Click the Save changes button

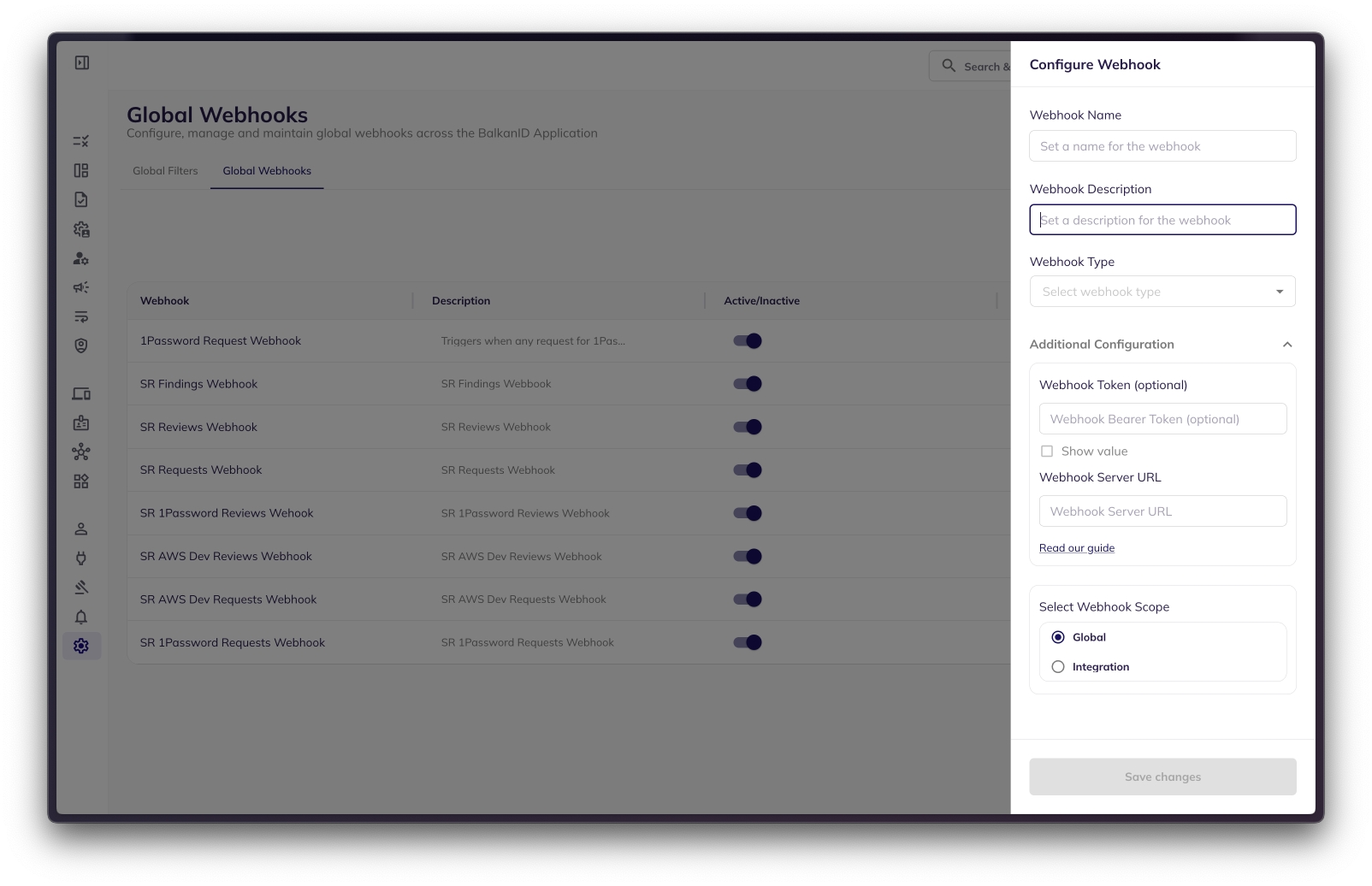1162,777
